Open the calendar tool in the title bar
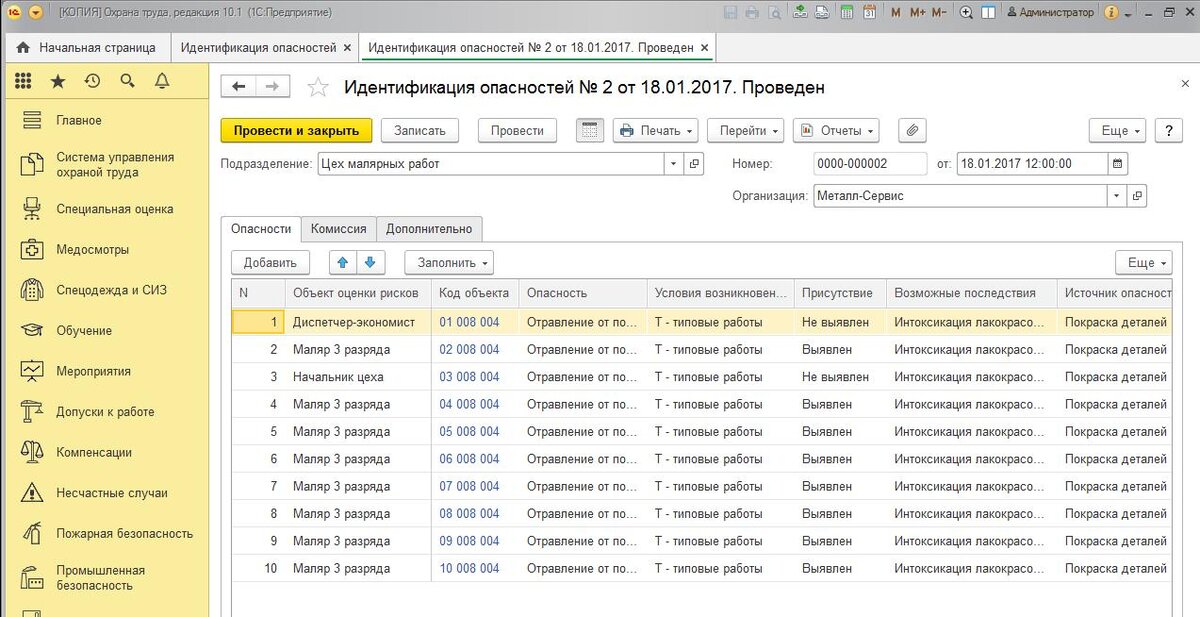Image resolution: width=1200 pixels, height=617 pixels. click(x=869, y=12)
